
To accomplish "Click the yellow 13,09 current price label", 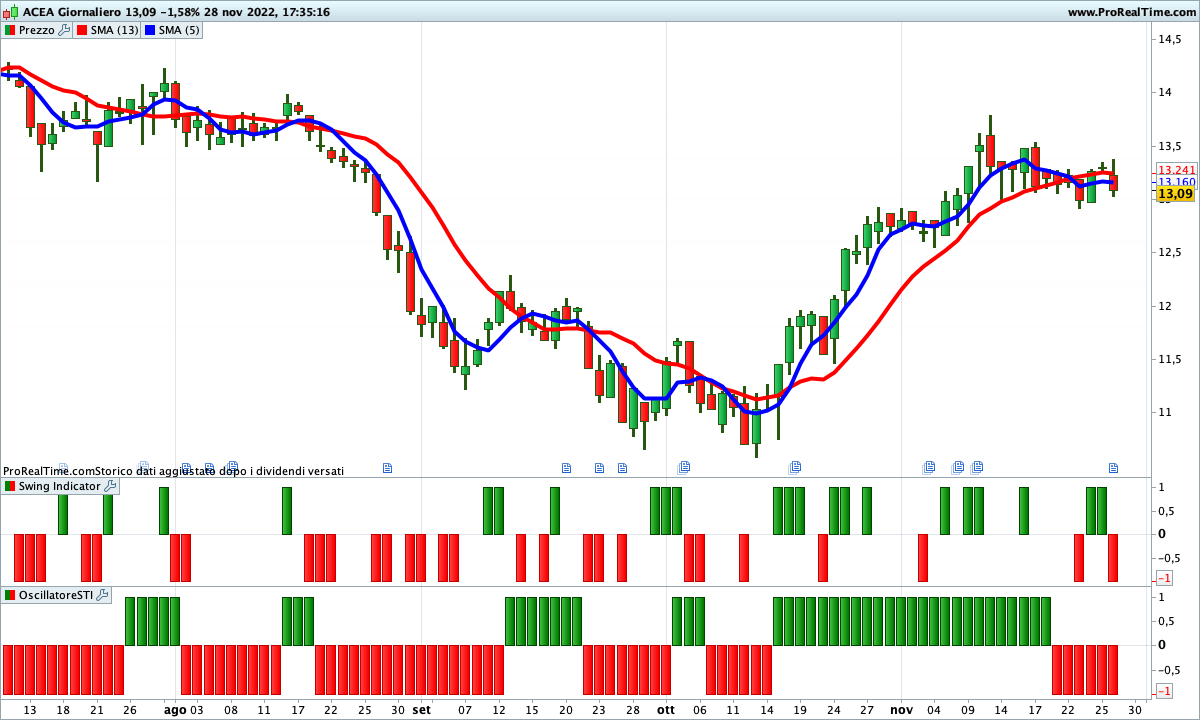I will (x=1176, y=193).
